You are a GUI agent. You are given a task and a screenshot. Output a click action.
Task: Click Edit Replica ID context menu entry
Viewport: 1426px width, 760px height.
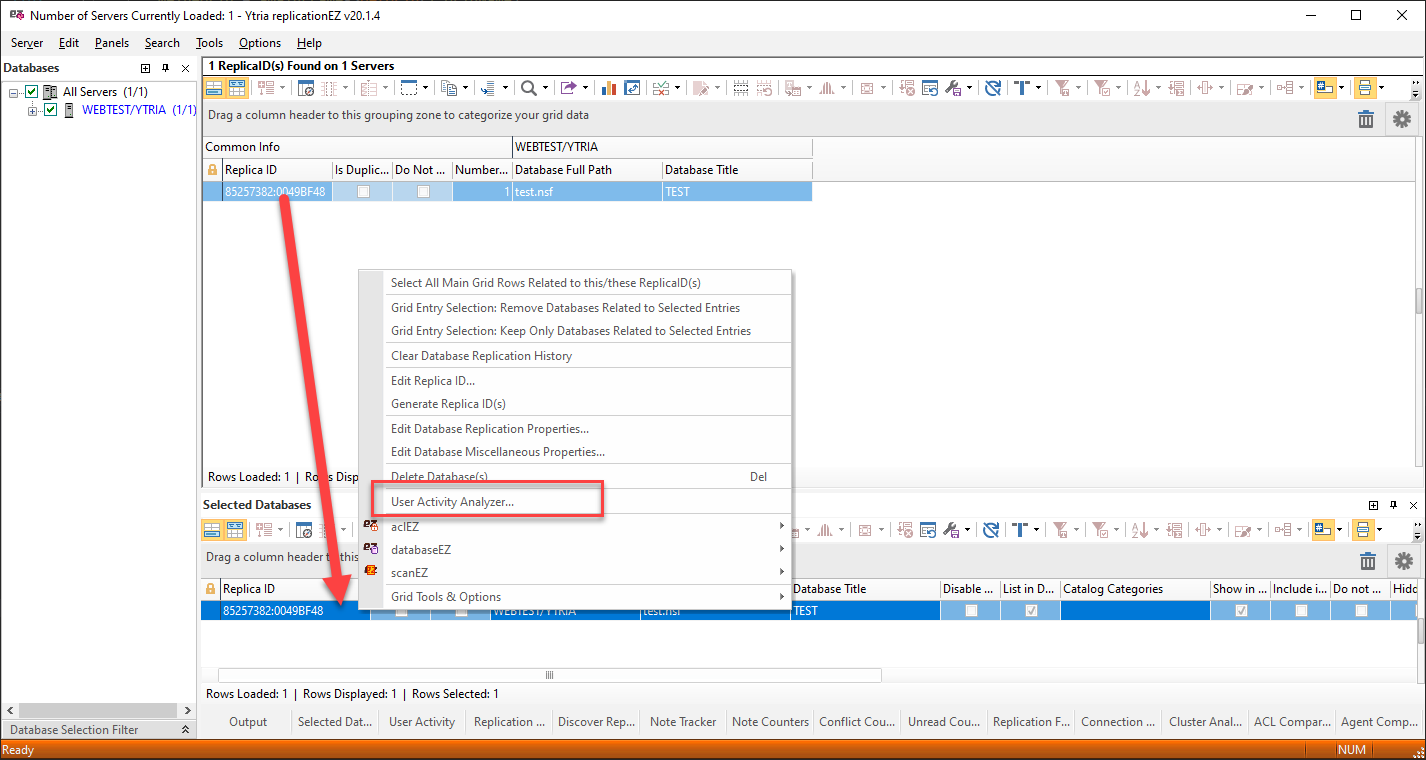pos(432,381)
